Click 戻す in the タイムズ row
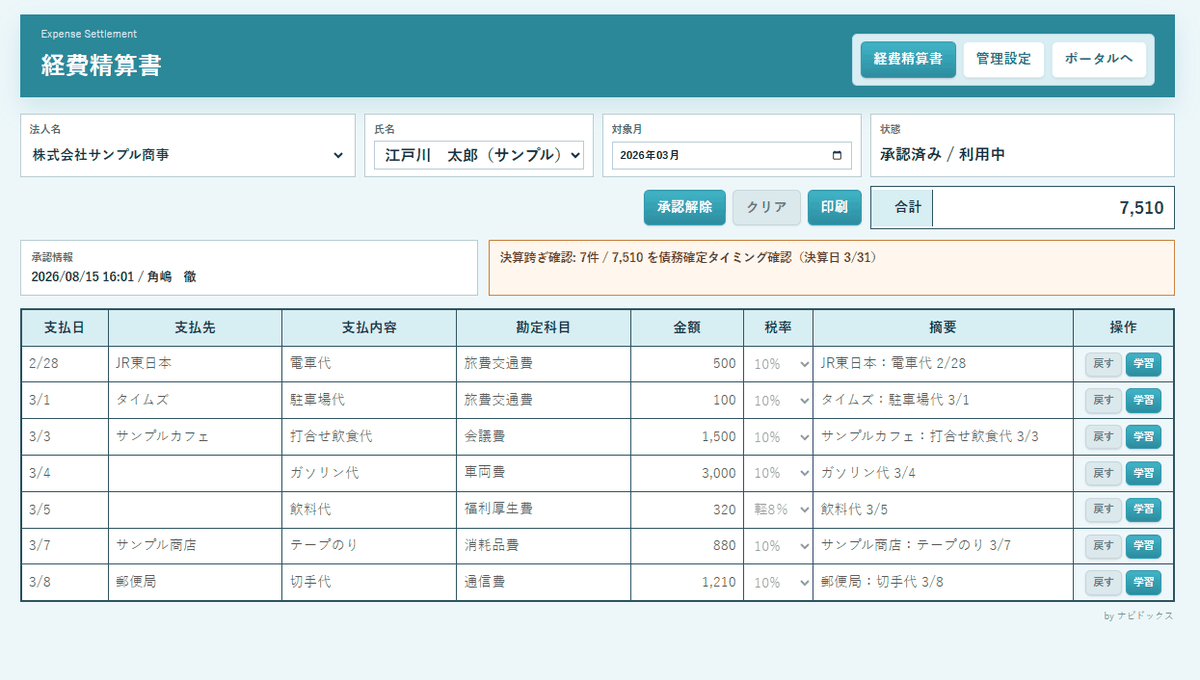Image resolution: width=1200 pixels, height=680 pixels. click(x=1104, y=400)
